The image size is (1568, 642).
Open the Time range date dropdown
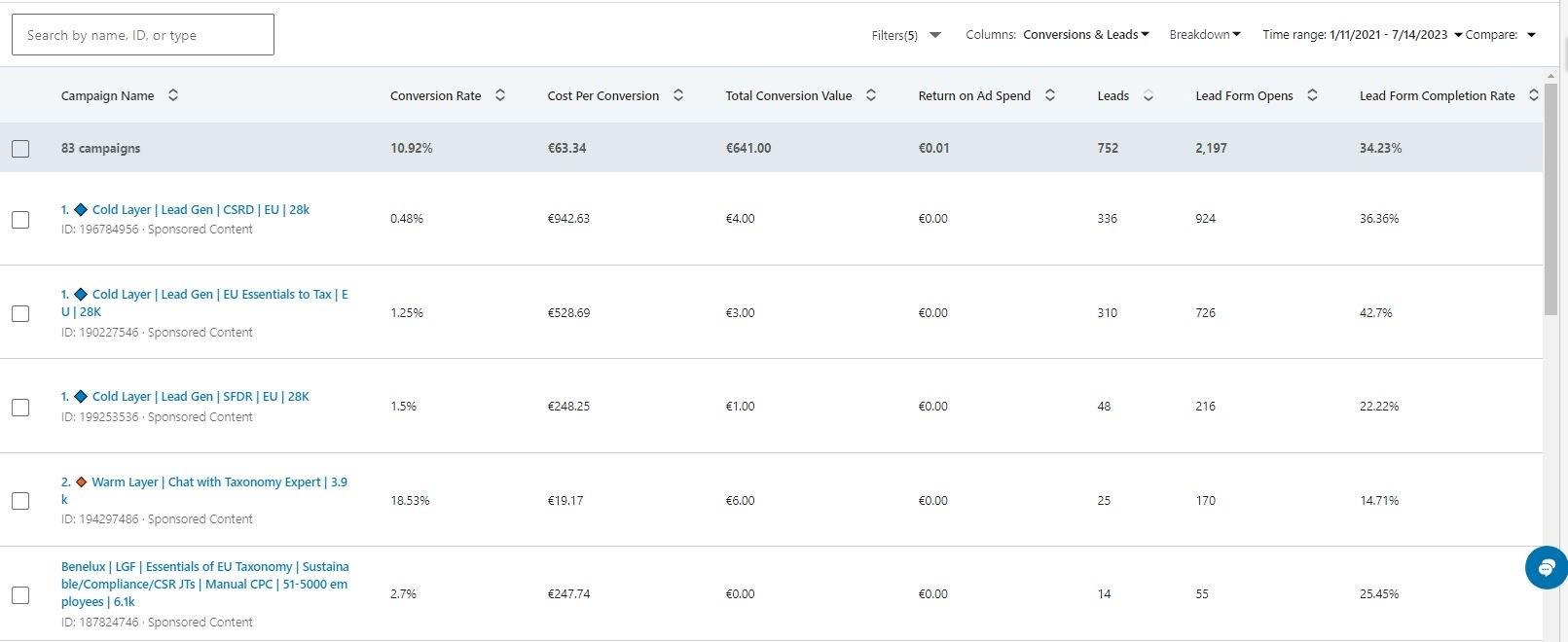(1363, 35)
